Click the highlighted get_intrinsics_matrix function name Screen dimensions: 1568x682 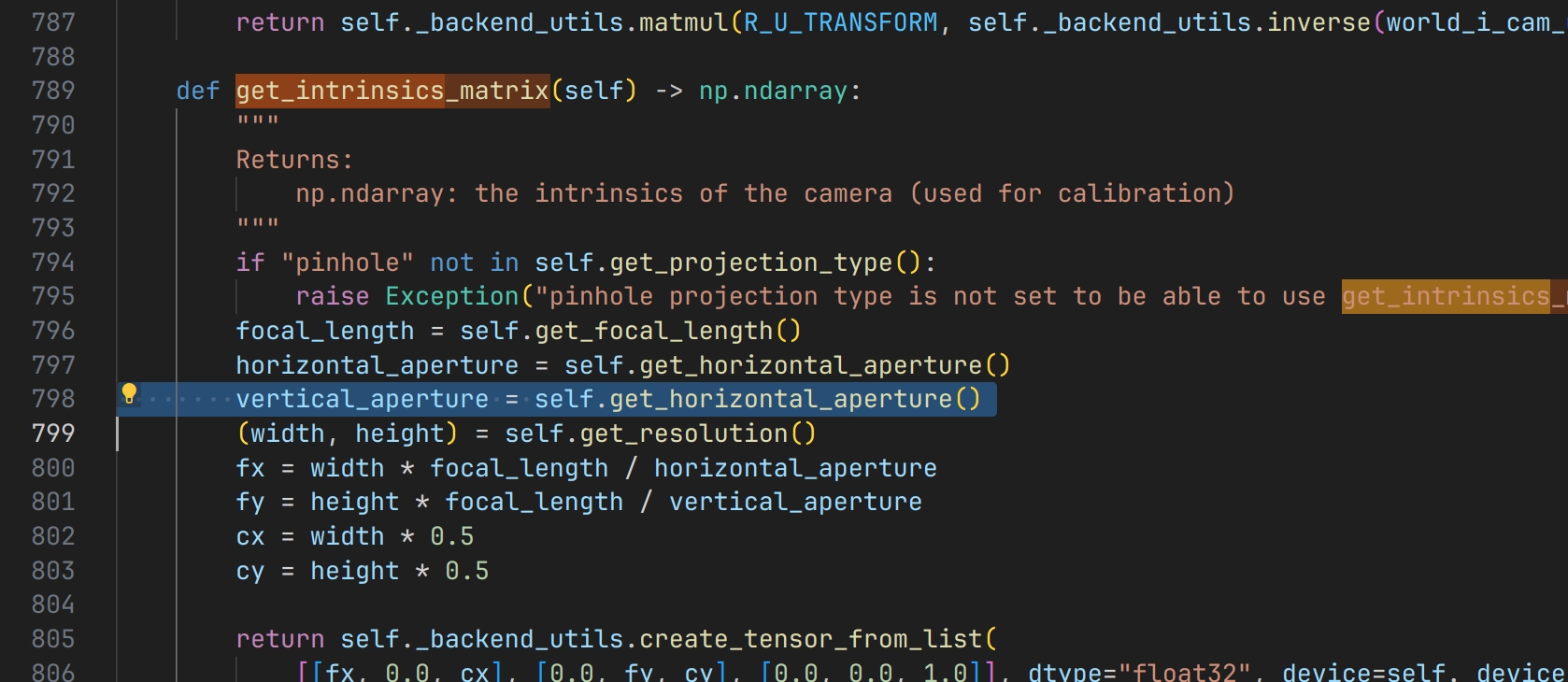click(392, 91)
